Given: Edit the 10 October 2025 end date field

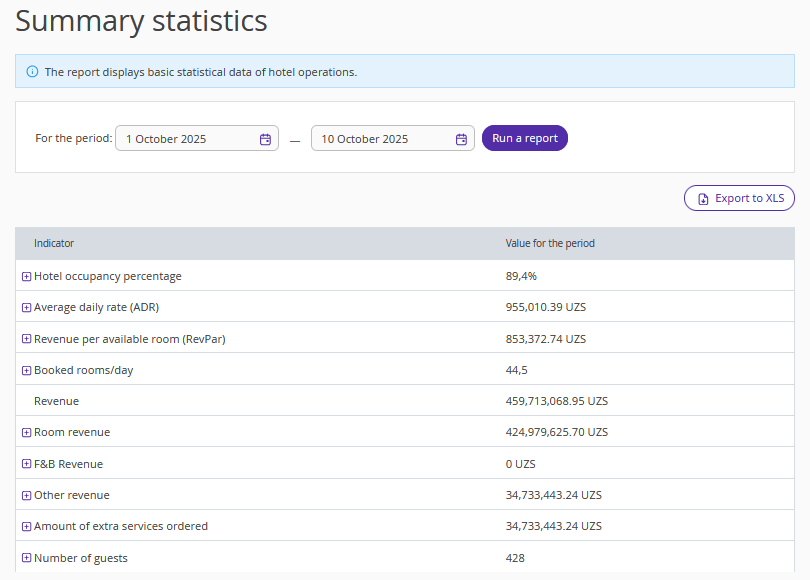Looking at the screenshot, I should (380, 139).
